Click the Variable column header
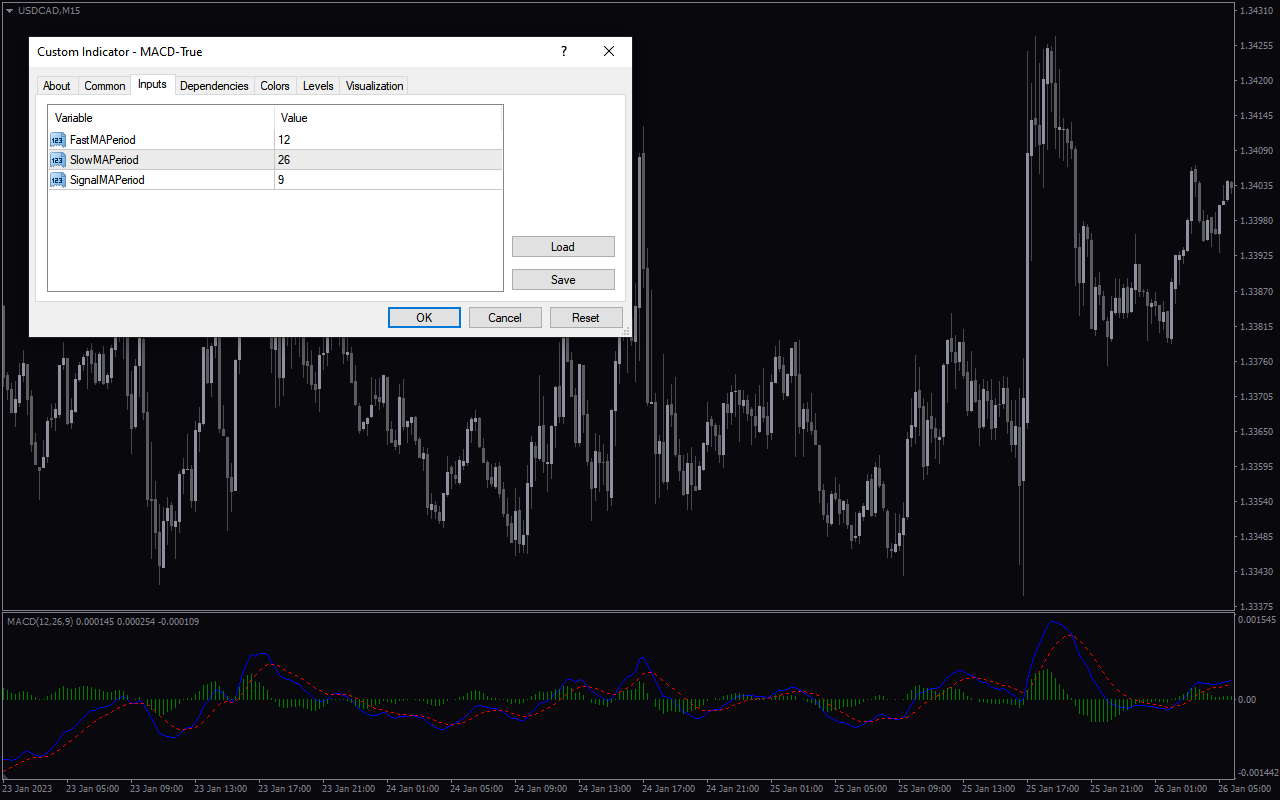 pyautogui.click(x=162, y=118)
